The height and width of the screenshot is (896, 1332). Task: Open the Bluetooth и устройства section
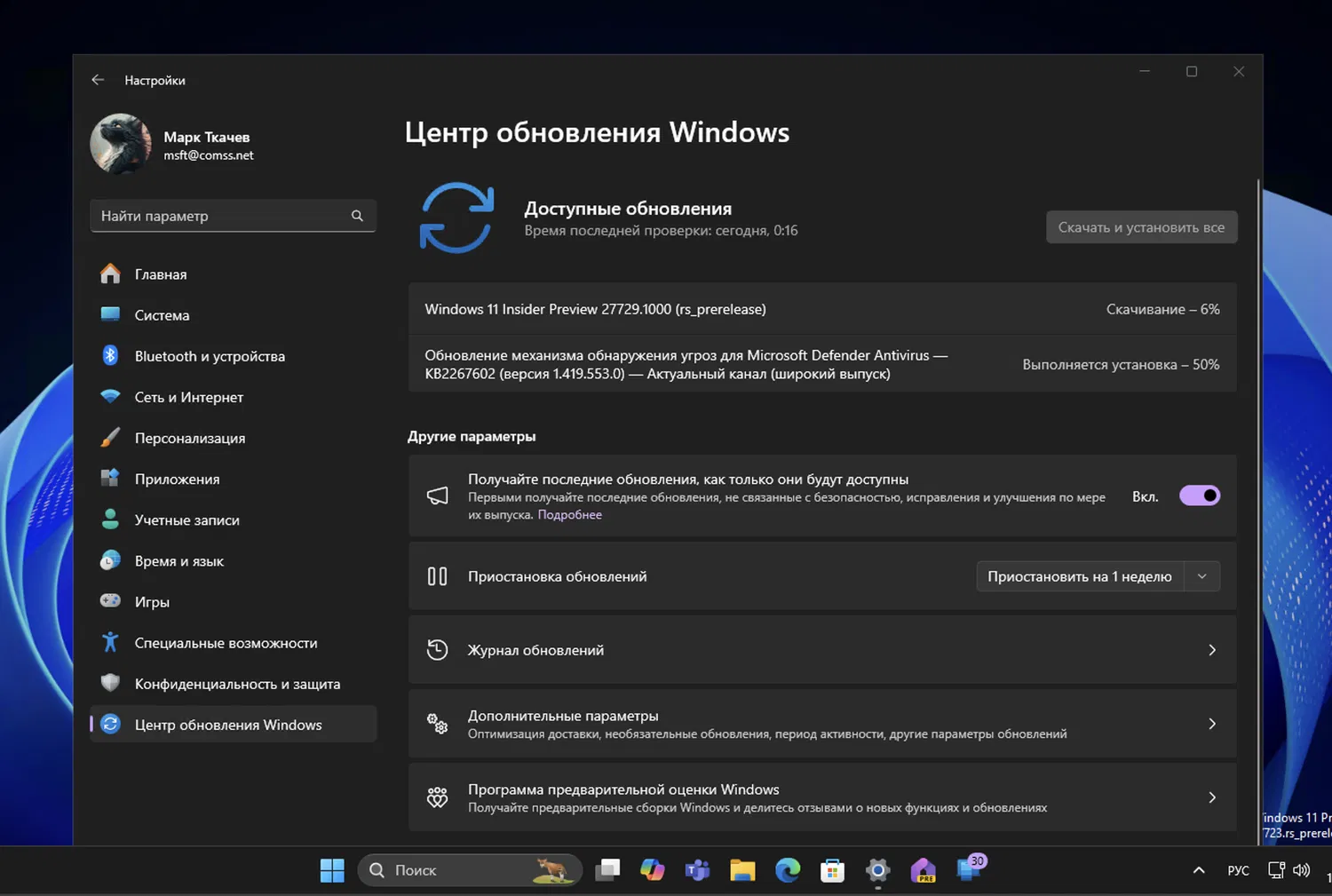210,355
